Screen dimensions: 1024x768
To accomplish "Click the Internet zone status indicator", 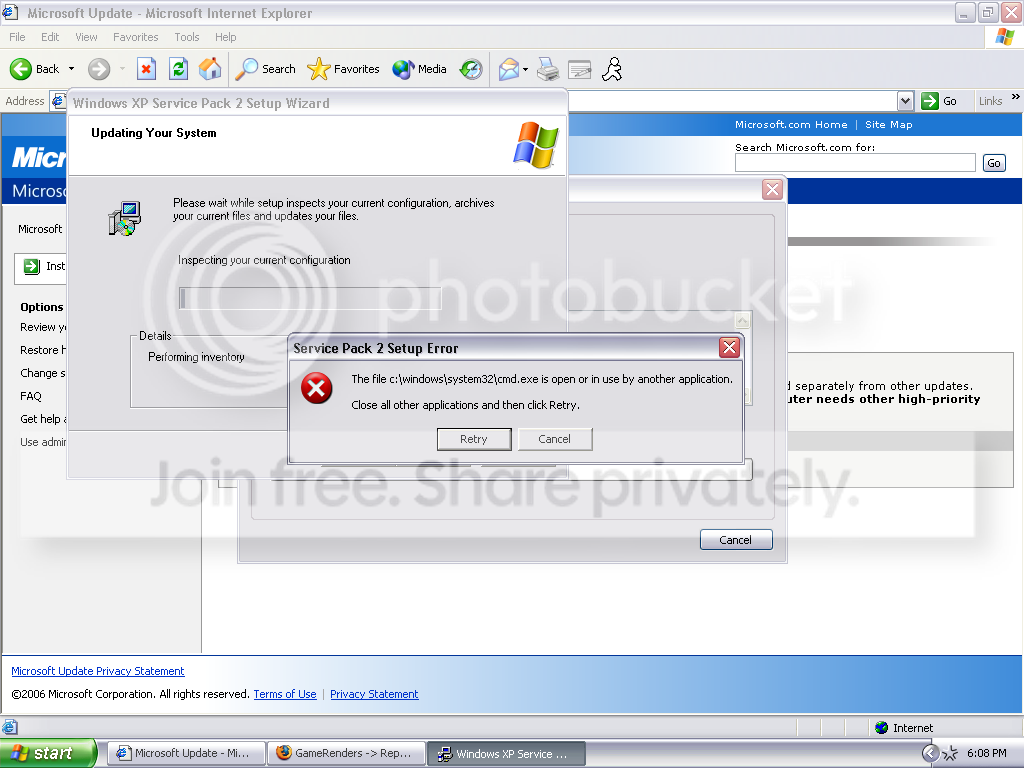I will click(904, 728).
